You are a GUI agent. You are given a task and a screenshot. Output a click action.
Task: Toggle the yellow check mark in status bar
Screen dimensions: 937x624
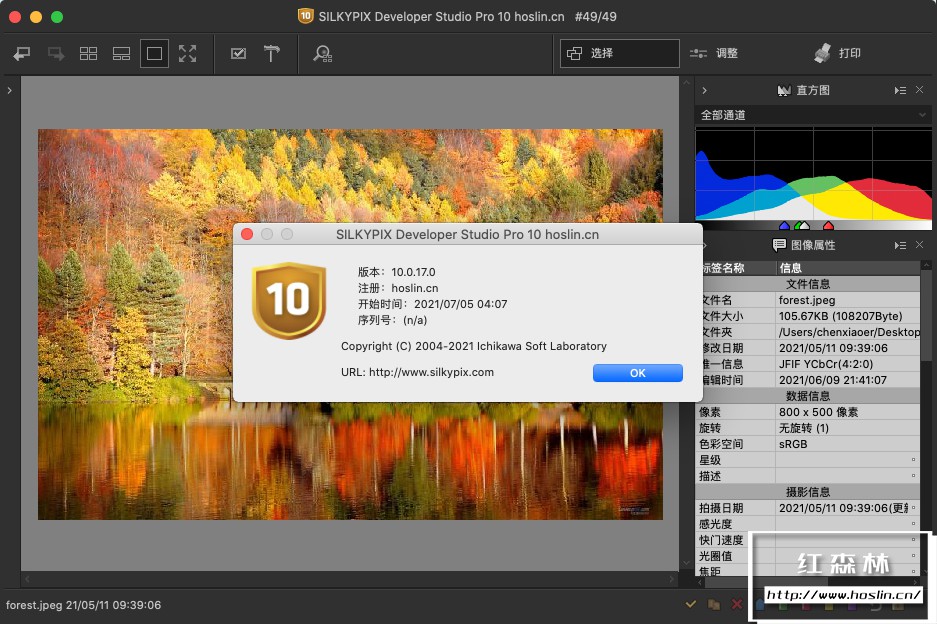[690, 604]
